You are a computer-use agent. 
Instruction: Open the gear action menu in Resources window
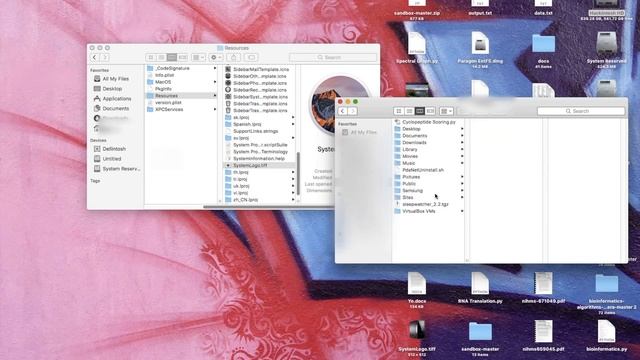click(216, 58)
